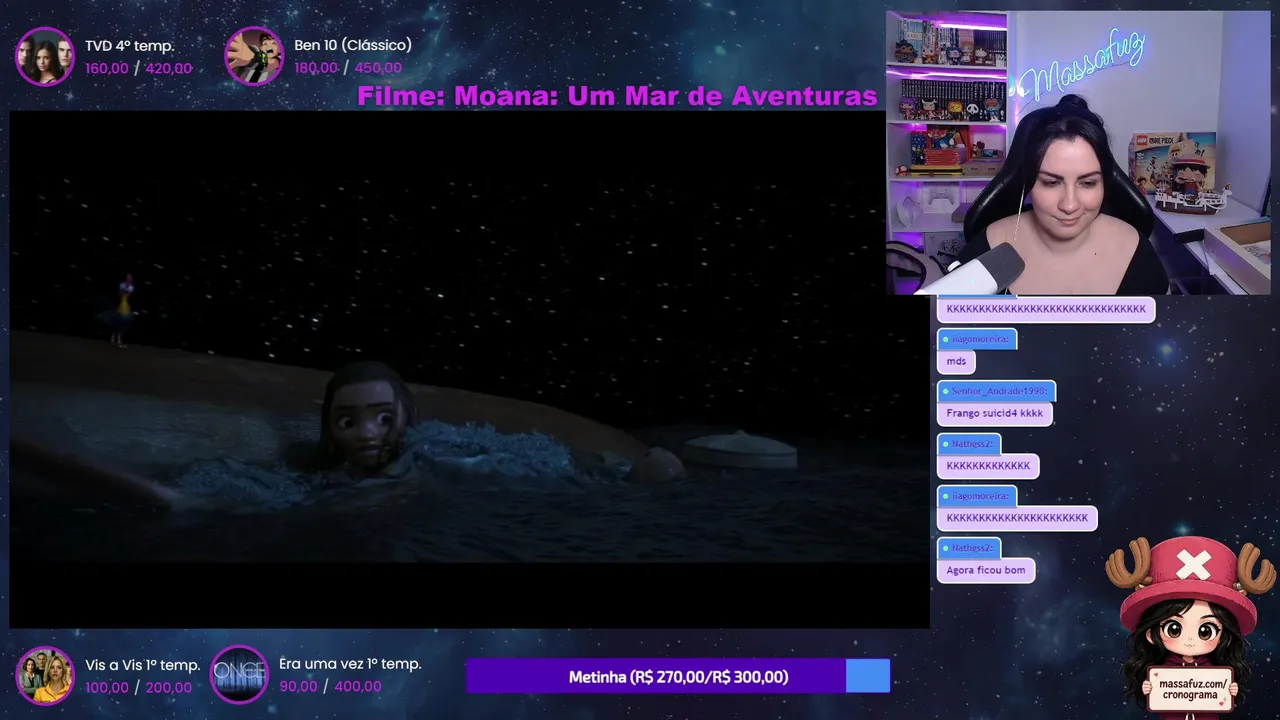Viewport: 1280px width, 720px height.
Task: Click the 'Frango suicid4 kkkk' chat message
Action: 994,413
